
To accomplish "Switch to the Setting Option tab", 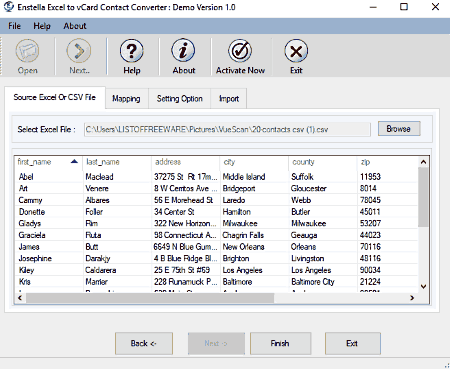I will coord(180,99).
